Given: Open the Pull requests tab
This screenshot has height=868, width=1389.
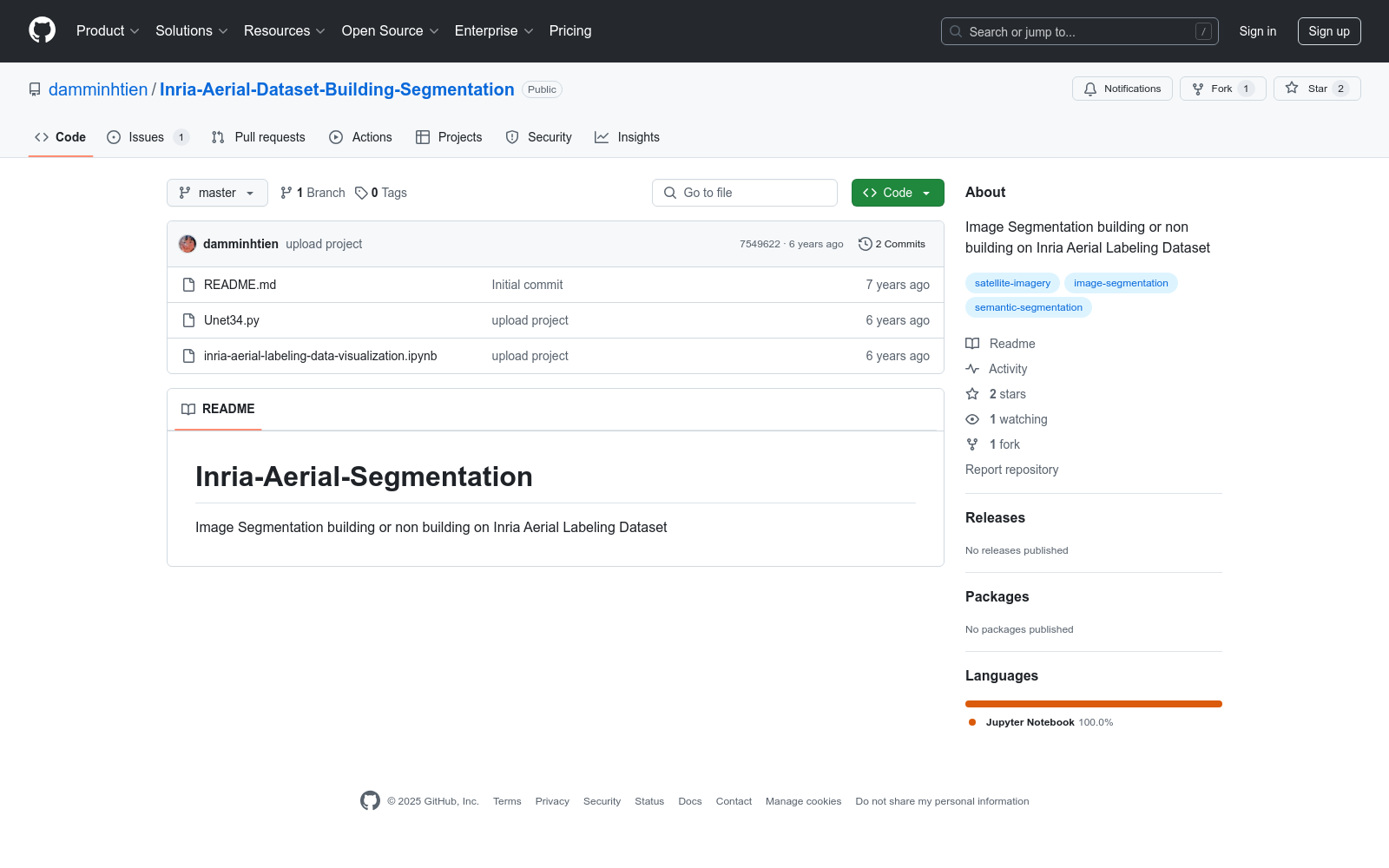Looking at the screenshot, I should tap(258, 137).
